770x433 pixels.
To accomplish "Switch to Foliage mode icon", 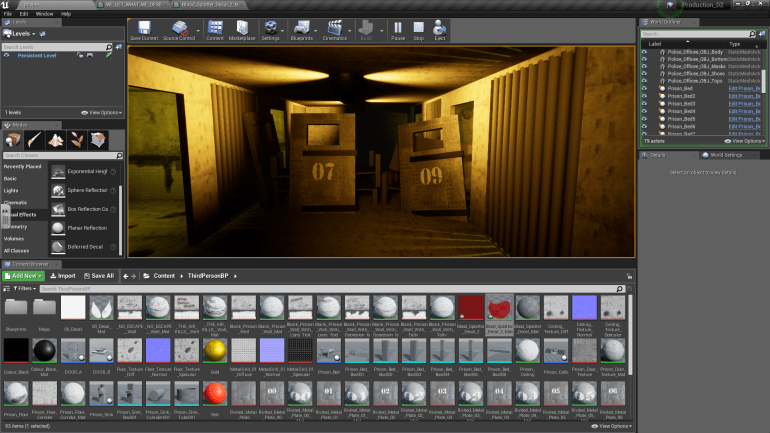I will click(x=78, y=138).
